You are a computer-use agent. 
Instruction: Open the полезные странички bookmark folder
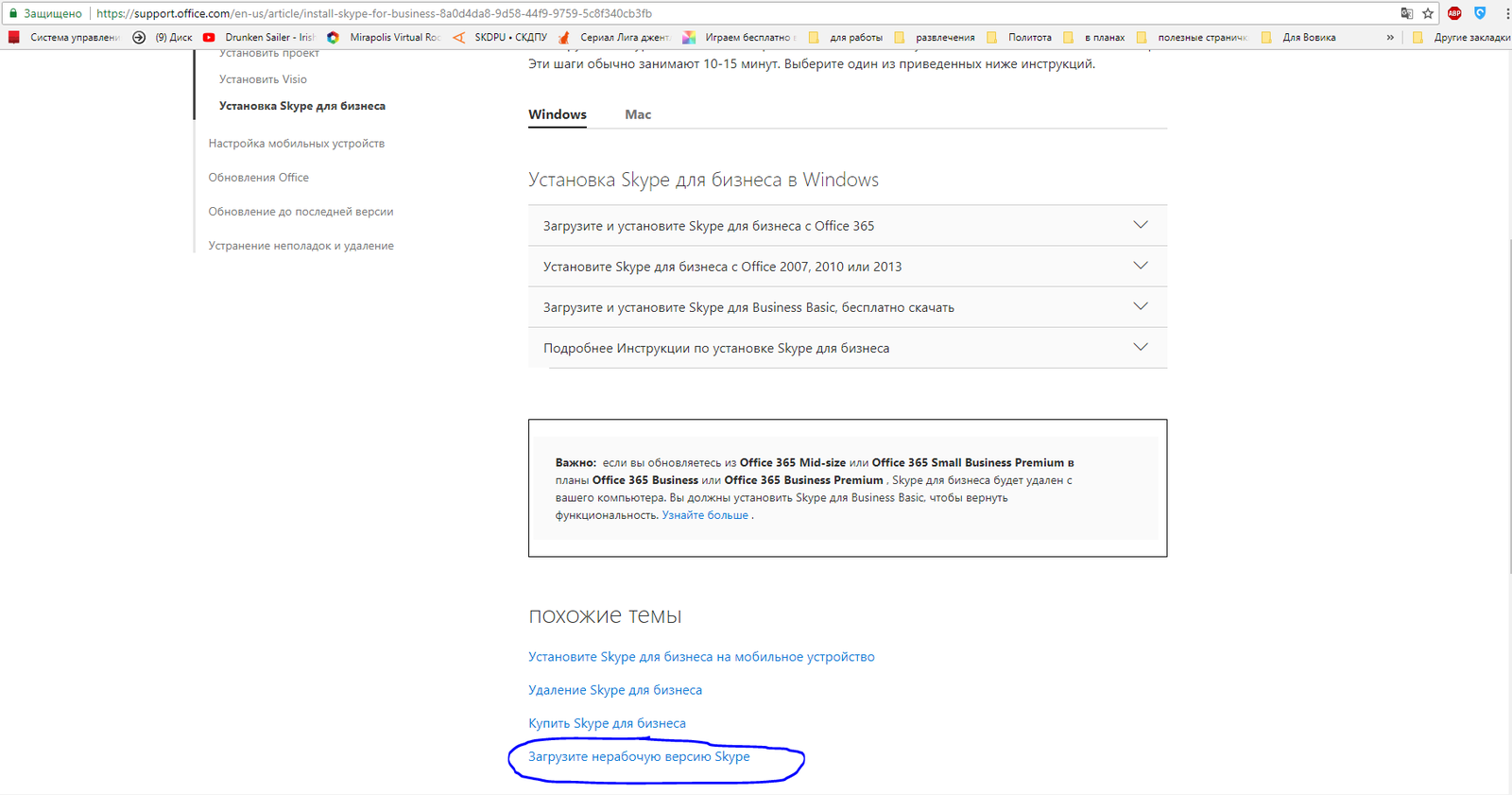(1193, 38)
